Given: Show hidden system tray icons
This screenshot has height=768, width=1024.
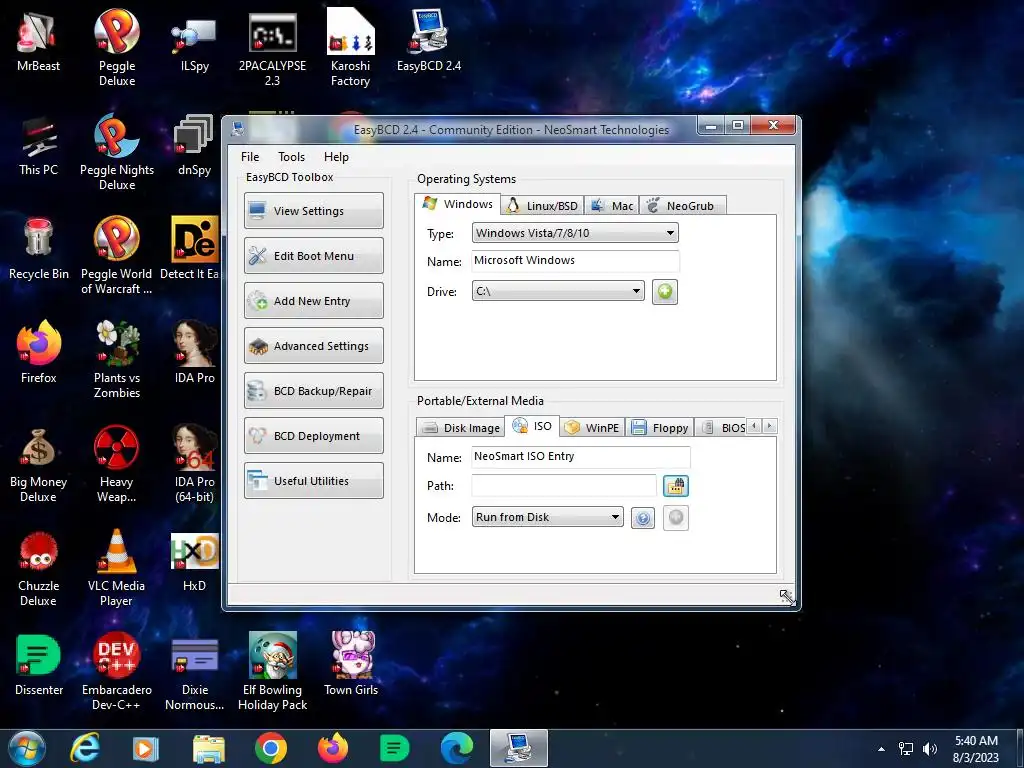Looking at the screenshot, I should pyautogui.click(x=882, y=749).
